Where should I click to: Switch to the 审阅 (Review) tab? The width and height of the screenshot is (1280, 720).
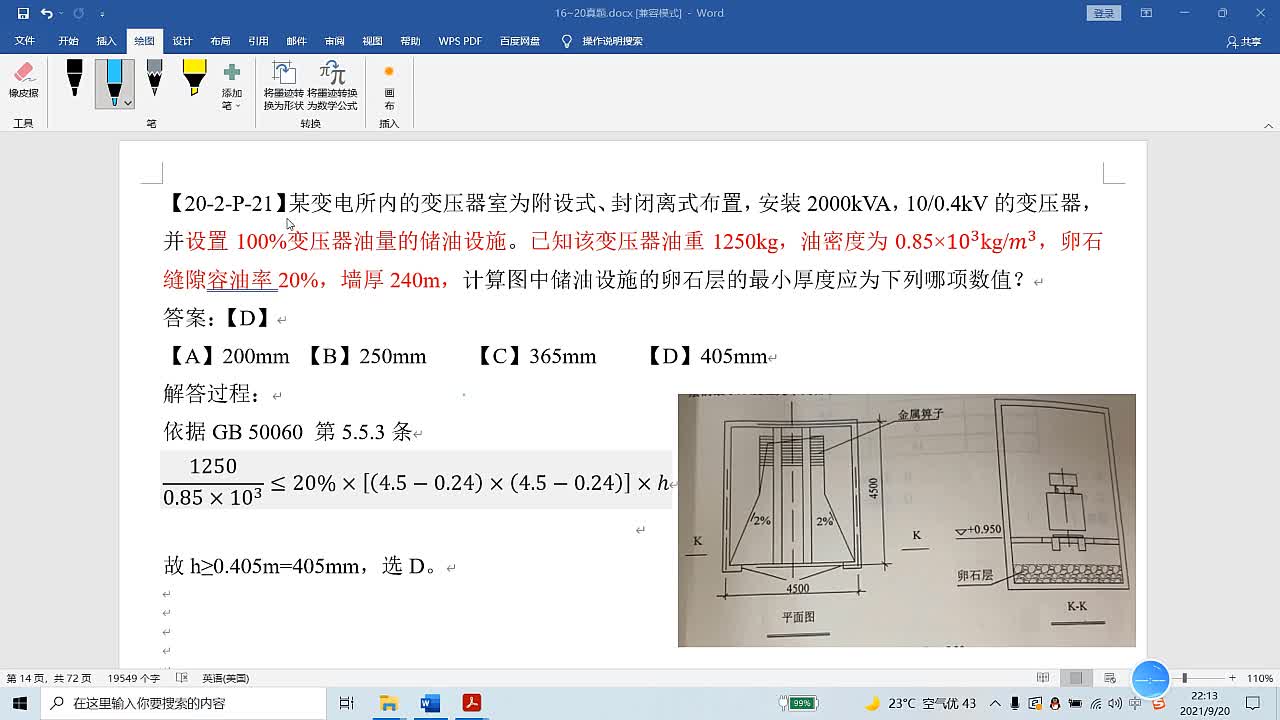tap(334, 41)
